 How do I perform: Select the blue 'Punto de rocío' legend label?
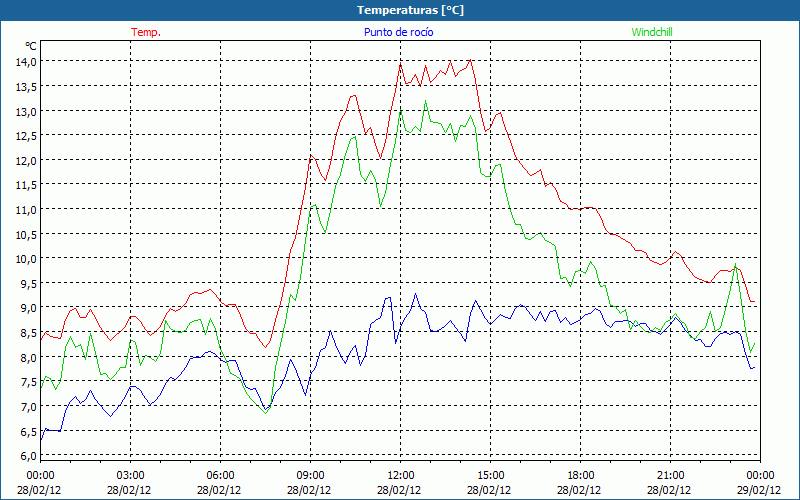[398, 32]
